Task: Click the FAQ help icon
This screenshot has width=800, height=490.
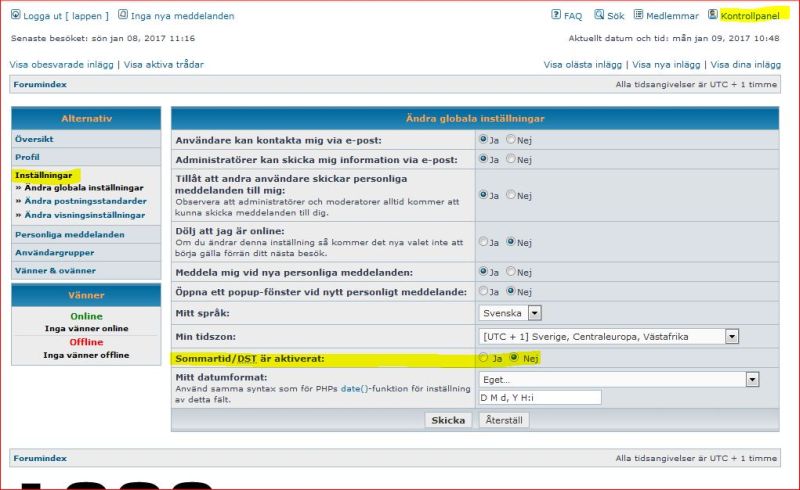Action: click(556, 16)
